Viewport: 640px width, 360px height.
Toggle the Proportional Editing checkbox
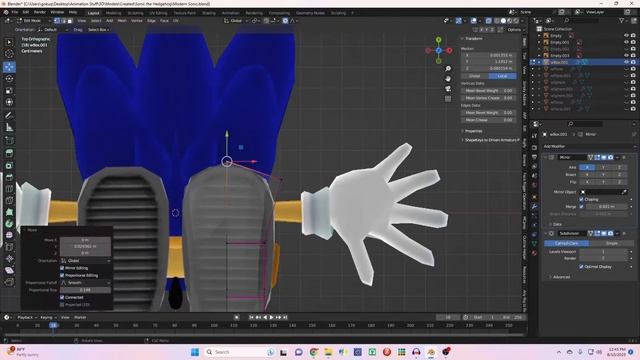coord(62,276)
